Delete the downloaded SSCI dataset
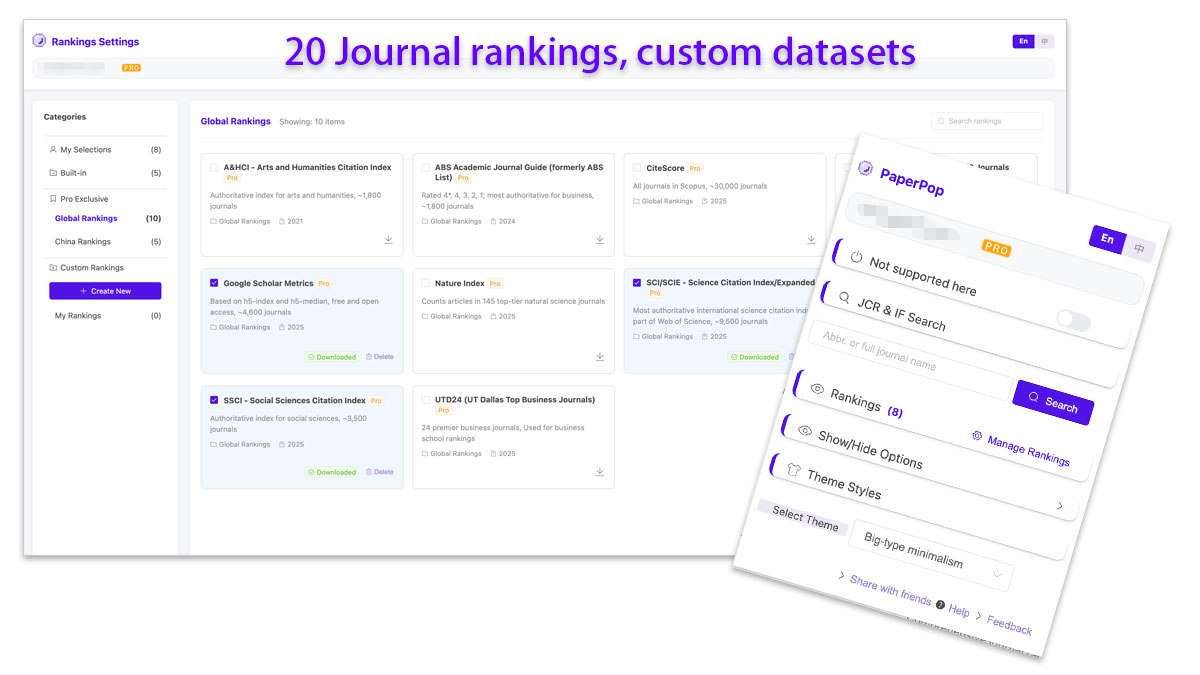Screen dimensions: 1200x675 pos(380,471)
